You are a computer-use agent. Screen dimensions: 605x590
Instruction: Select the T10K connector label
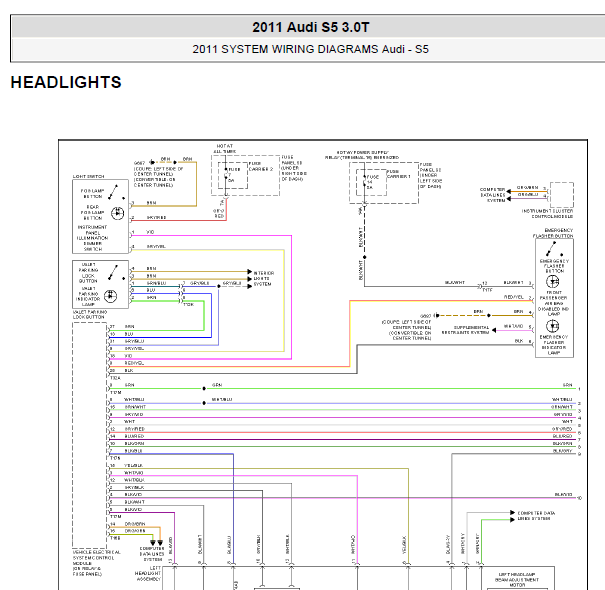tap(188, 304)
